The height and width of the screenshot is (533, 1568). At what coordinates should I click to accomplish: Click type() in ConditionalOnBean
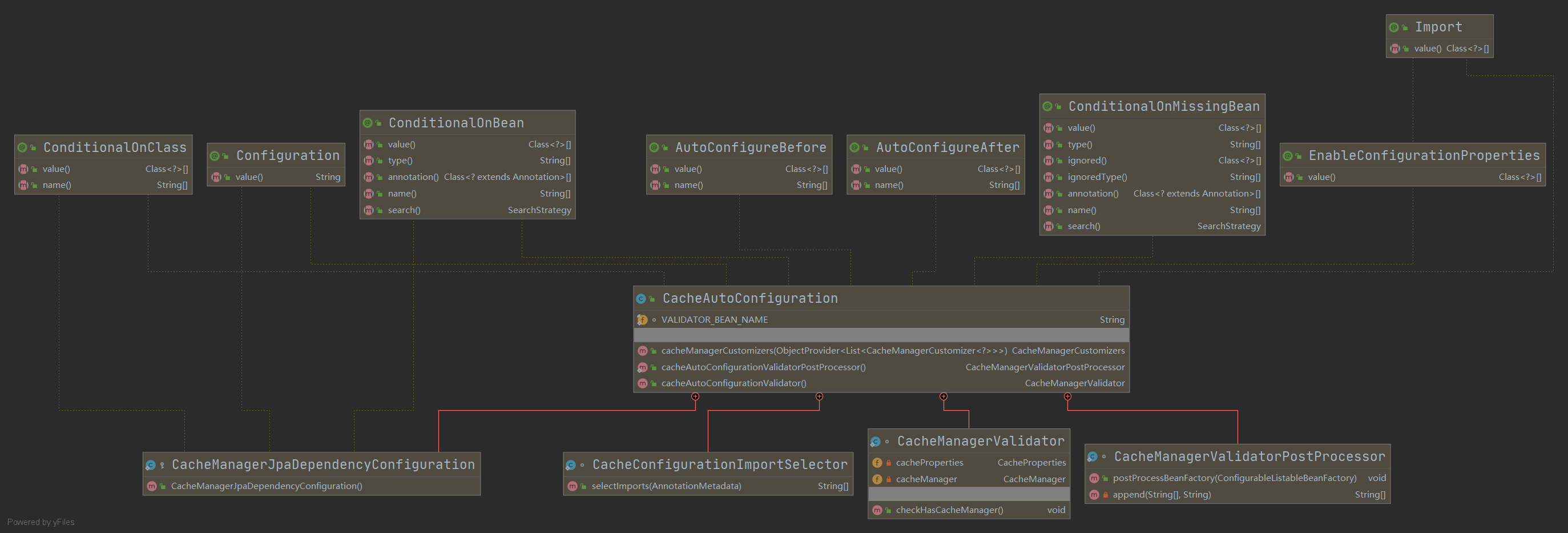(400, 161)
